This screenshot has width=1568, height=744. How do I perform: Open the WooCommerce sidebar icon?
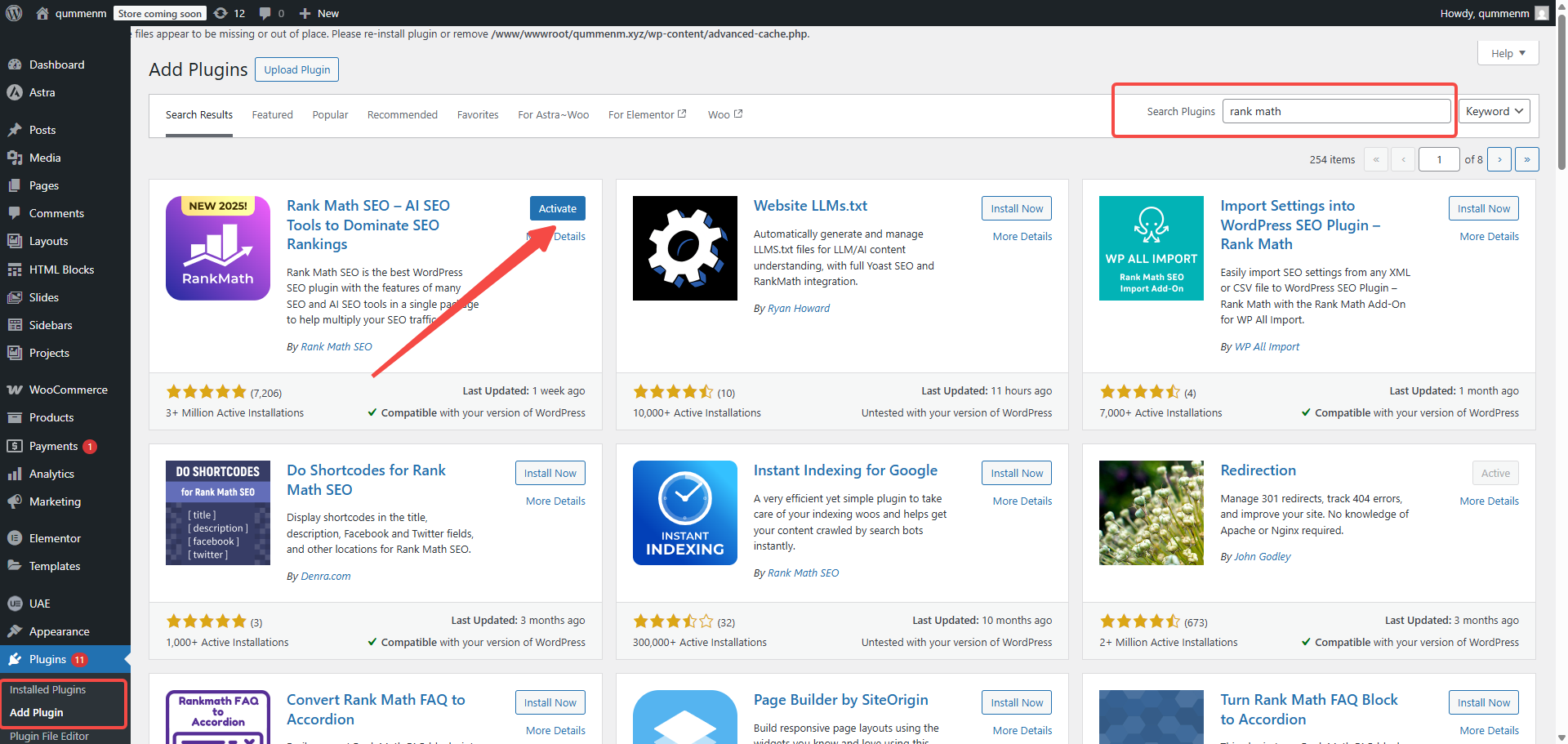(15, 390)
